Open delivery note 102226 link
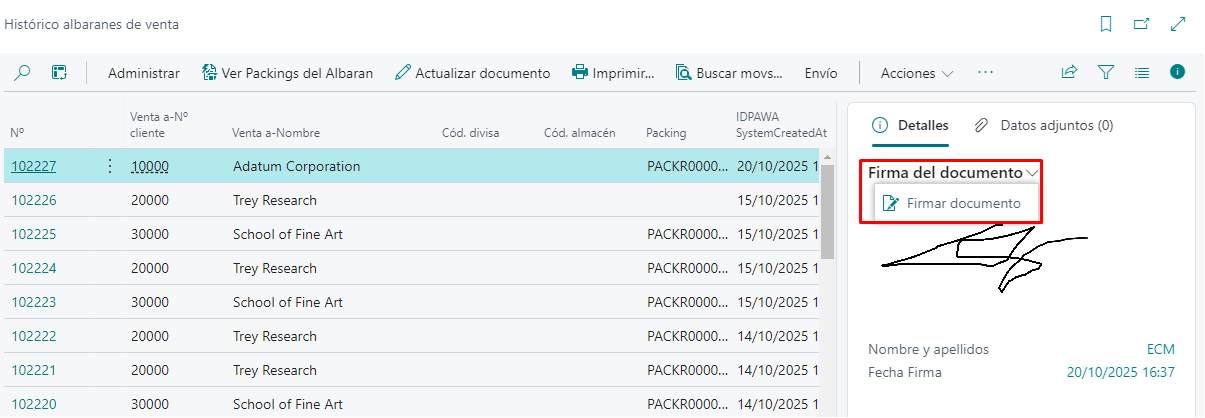Screen dimensions: 1205x418 (33, 200)
